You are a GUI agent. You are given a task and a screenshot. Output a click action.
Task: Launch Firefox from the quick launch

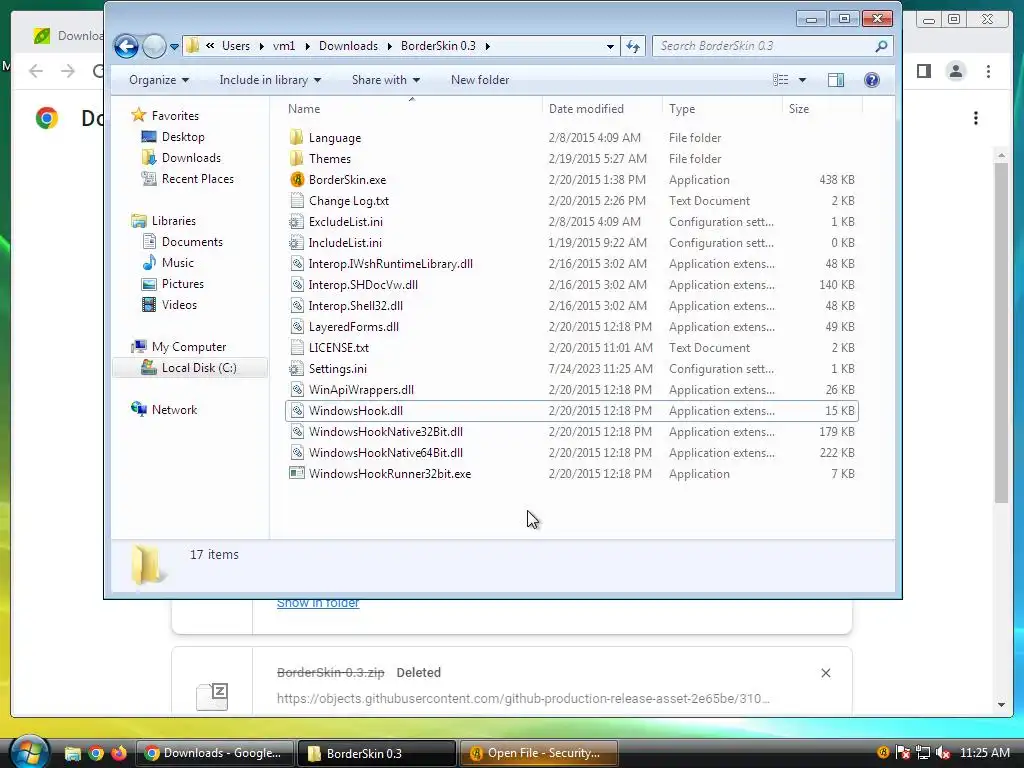[118, 753]
